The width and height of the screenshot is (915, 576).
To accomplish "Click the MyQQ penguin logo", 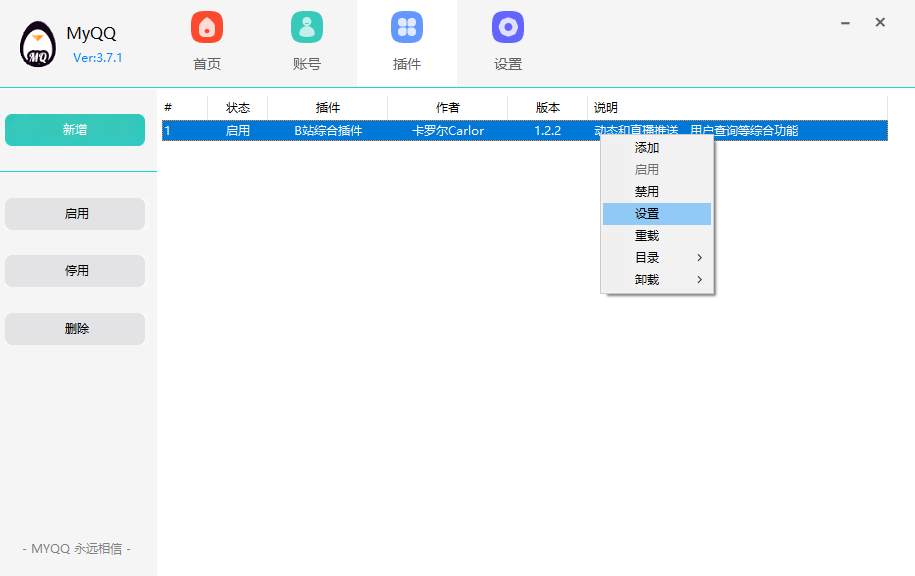I will (38, 44).
